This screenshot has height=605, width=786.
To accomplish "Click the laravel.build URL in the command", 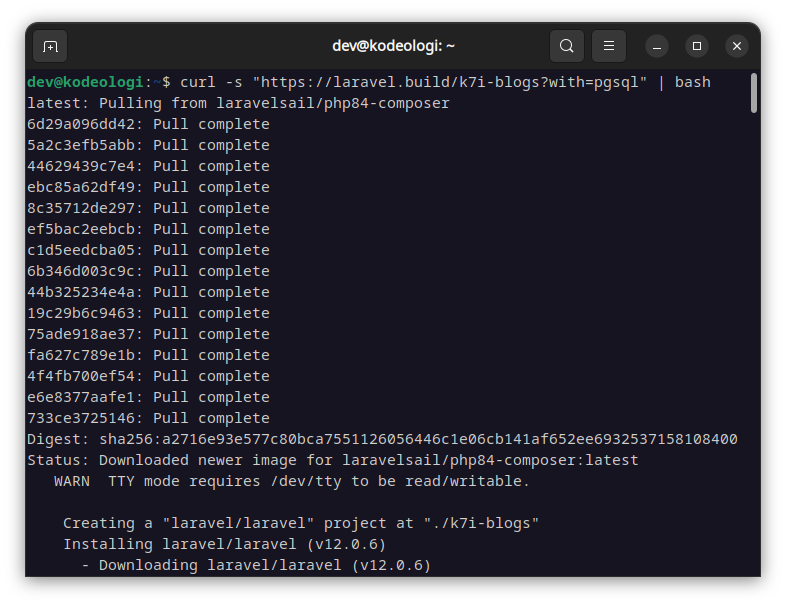I will [x=450, y=82].
